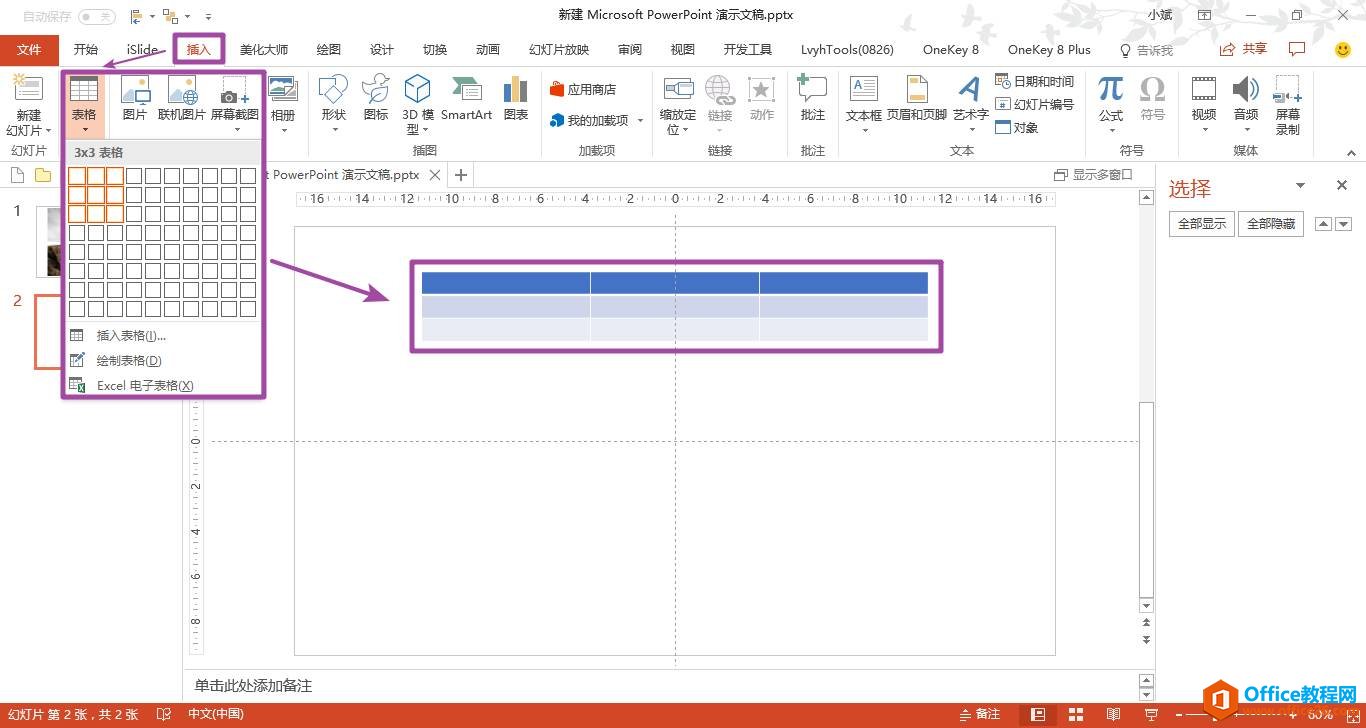
Task: Select slide 1 thumbnail in the panel
Action: click(x=50, y=240)
